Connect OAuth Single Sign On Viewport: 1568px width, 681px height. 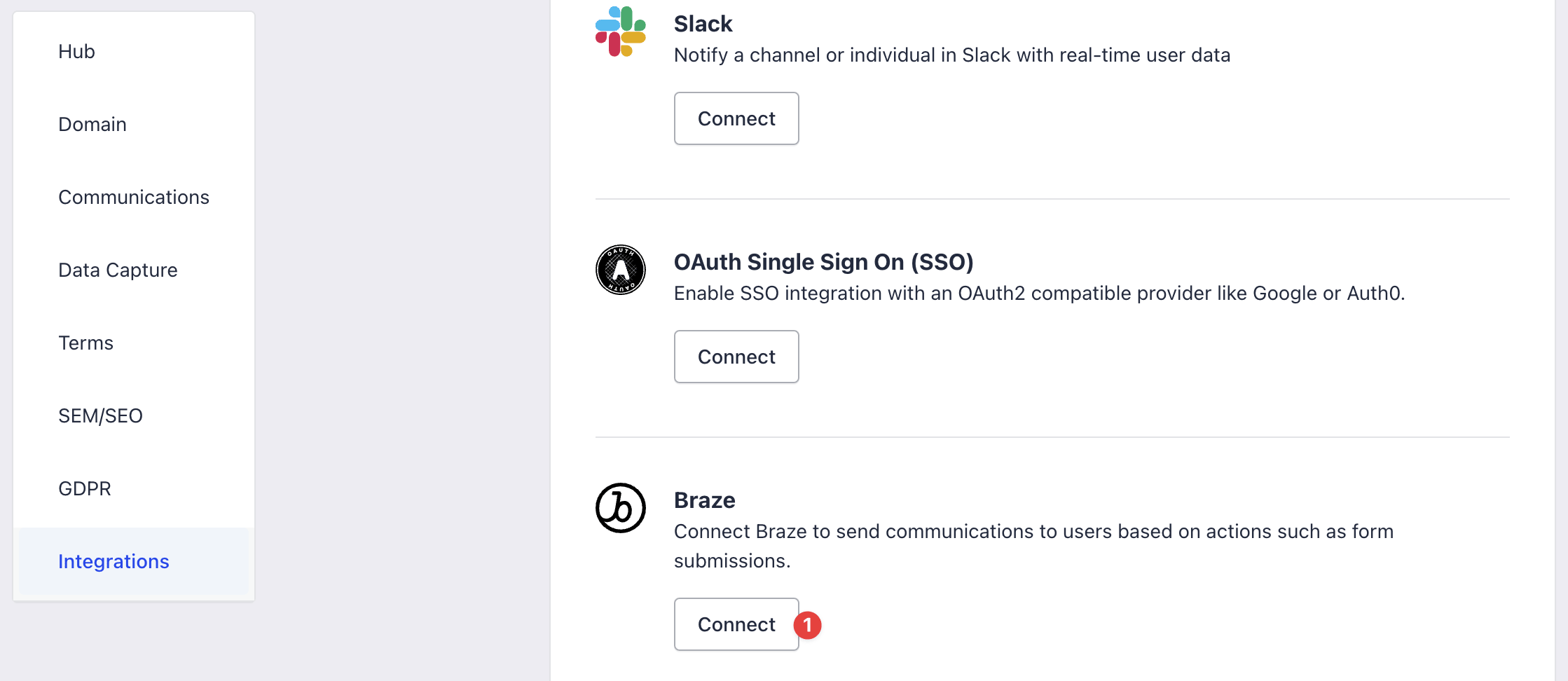(x=736, y=357)
